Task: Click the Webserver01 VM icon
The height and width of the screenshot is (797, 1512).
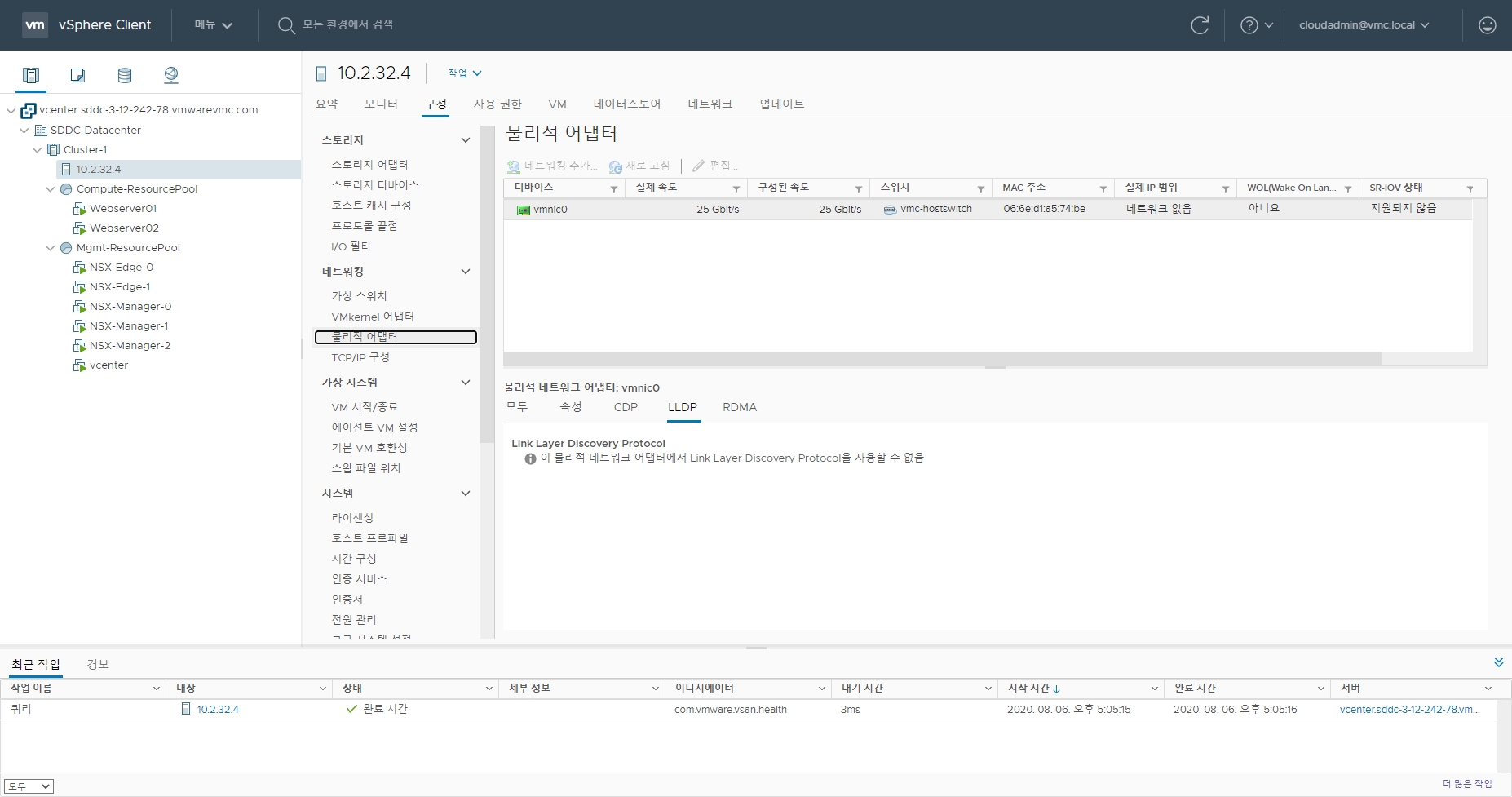Action: click(79, 209)
